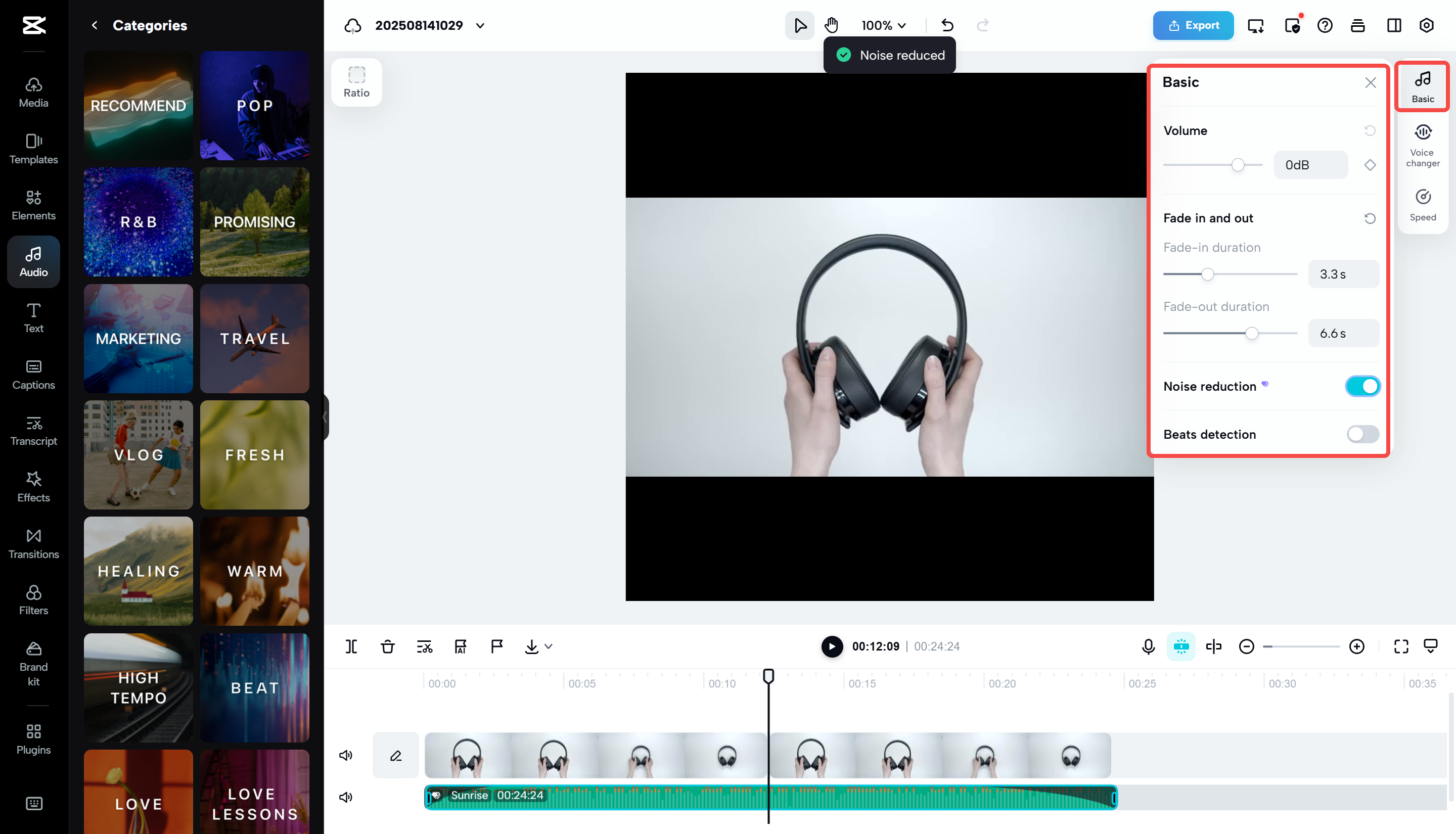Switch to the Captions sidebar tab
This screenshot has width=1456, height=834.
(33, 374)
